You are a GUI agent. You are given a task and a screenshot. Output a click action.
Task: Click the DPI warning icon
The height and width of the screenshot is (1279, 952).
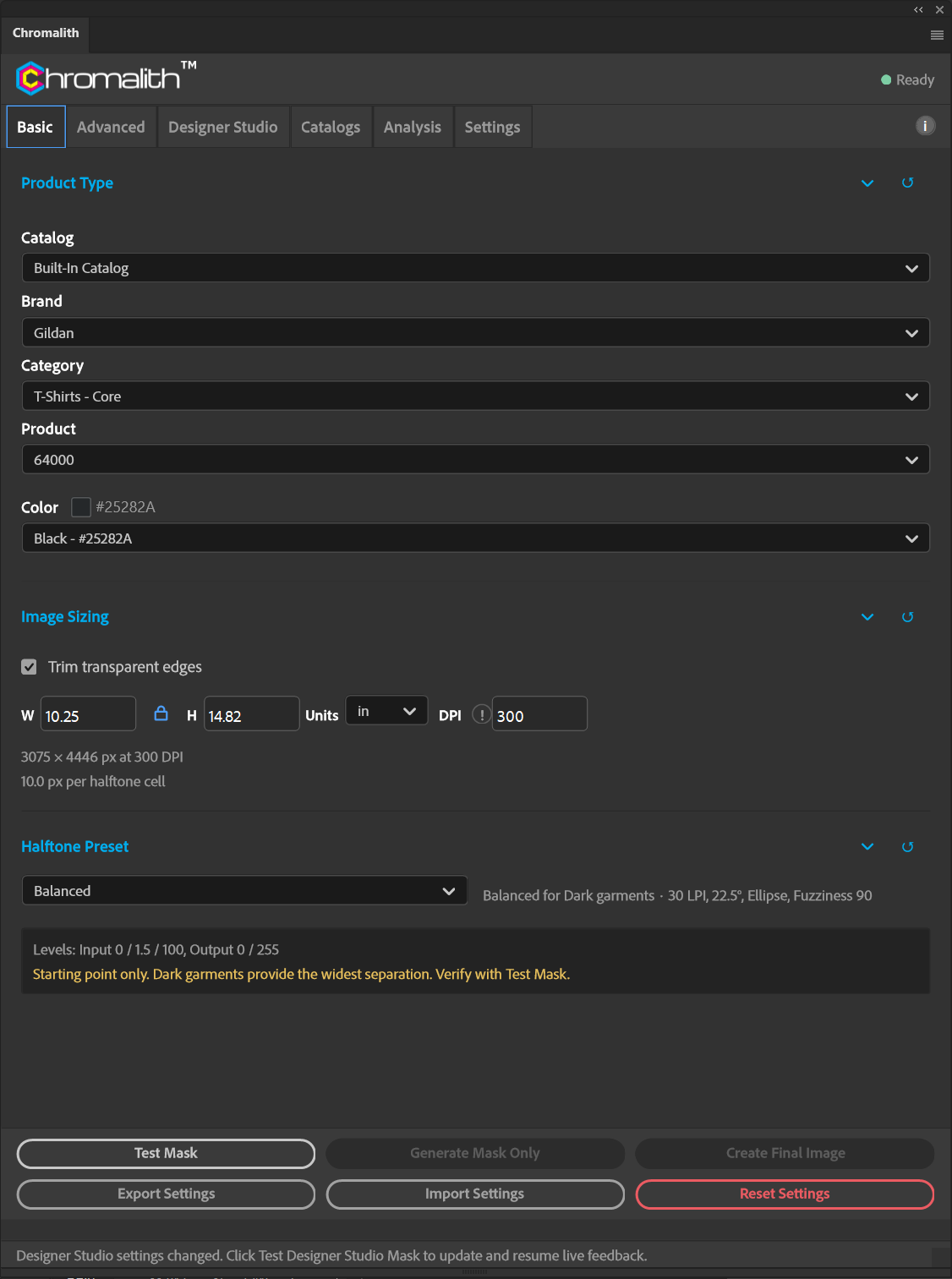[x=481, y=714]
